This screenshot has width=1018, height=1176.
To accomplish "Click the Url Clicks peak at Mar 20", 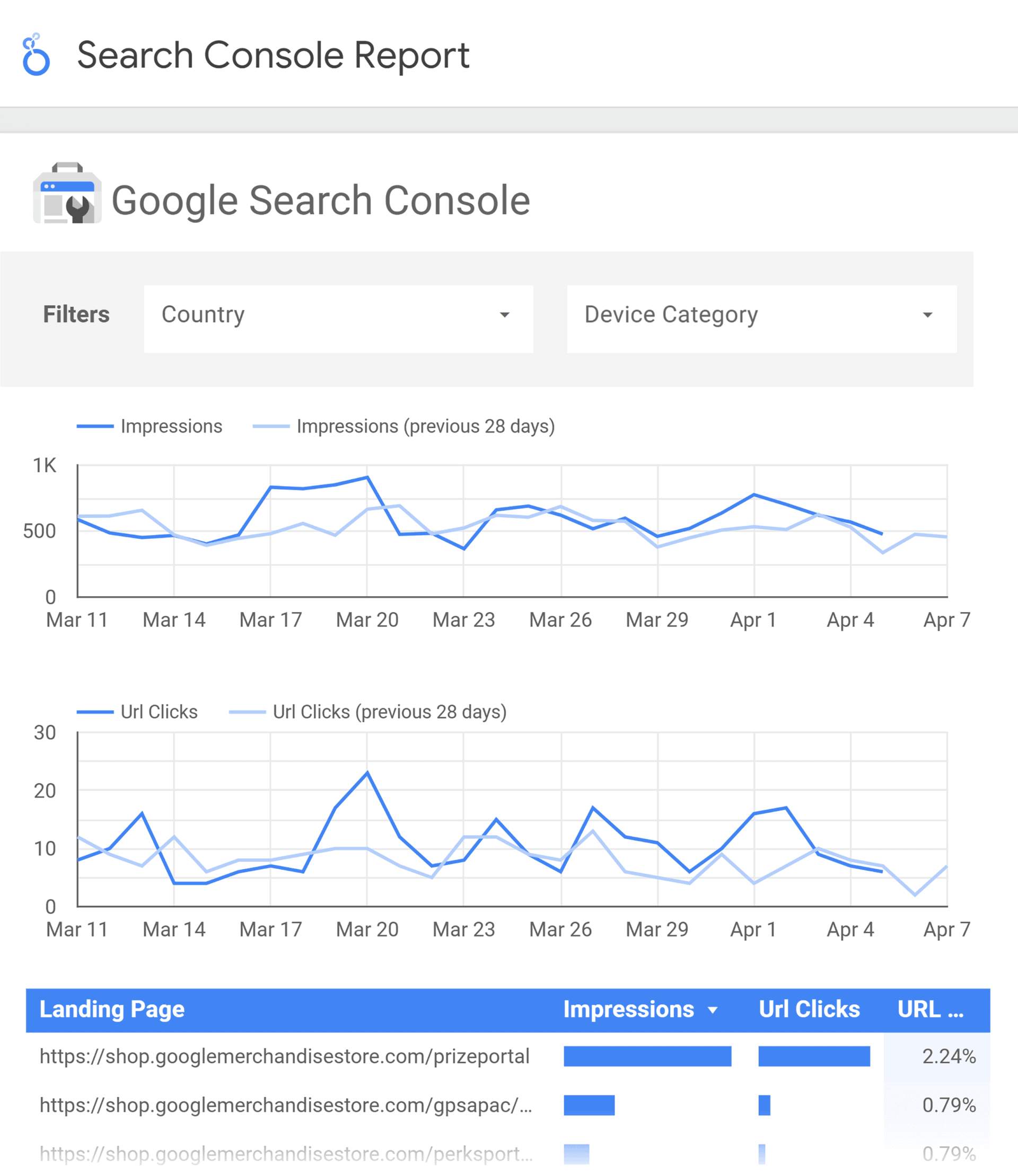I will click(x=367, y=772).
